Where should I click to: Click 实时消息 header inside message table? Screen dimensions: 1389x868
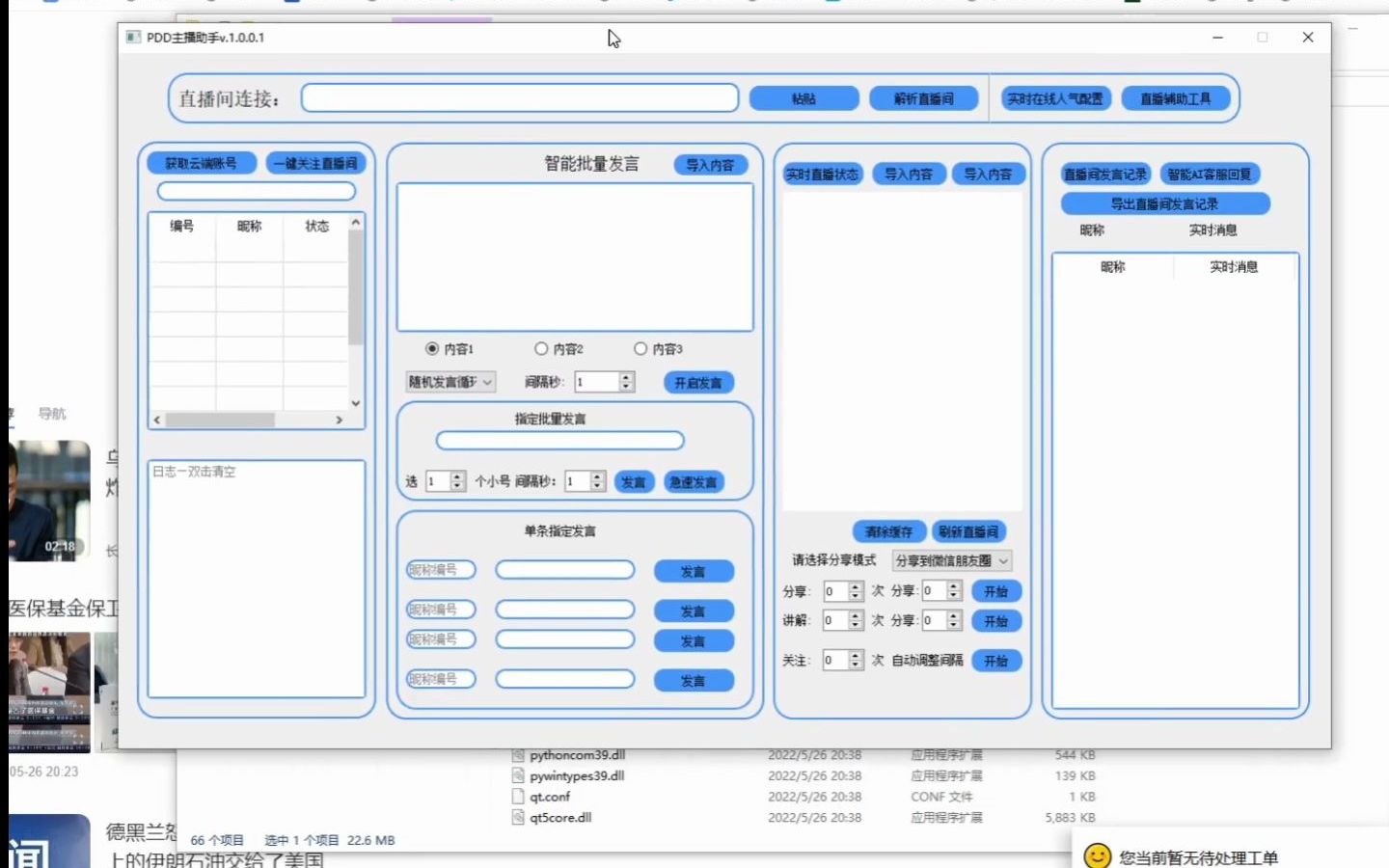(1235, 267)
